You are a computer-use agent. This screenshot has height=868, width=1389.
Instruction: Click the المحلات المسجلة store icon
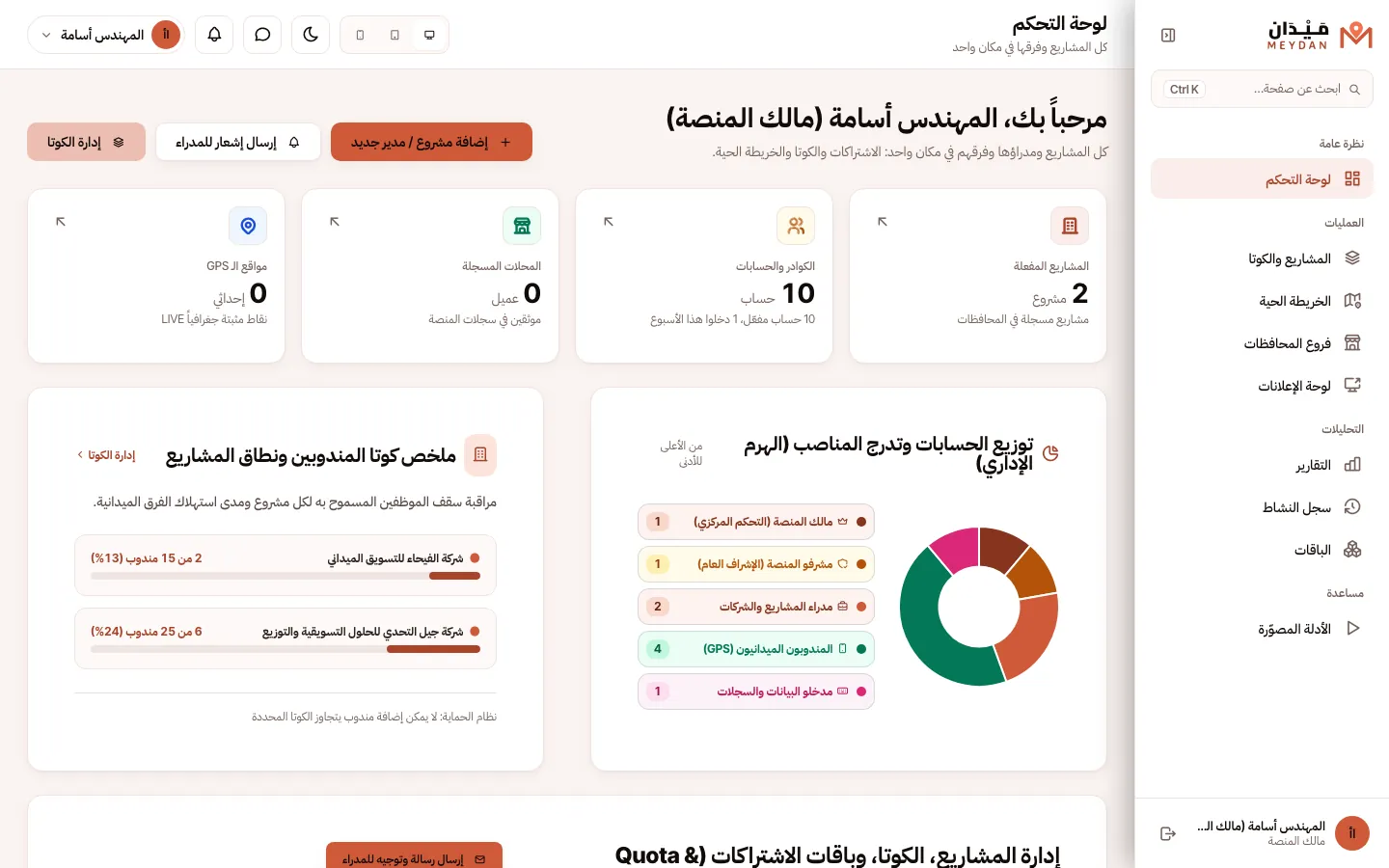[522, 226]
